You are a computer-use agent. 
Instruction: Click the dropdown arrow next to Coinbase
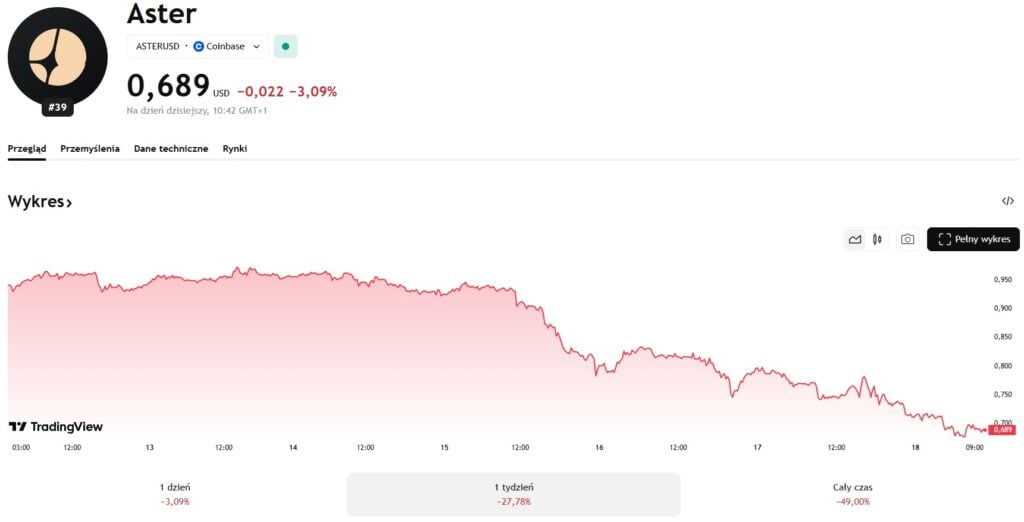click(256, 46)
